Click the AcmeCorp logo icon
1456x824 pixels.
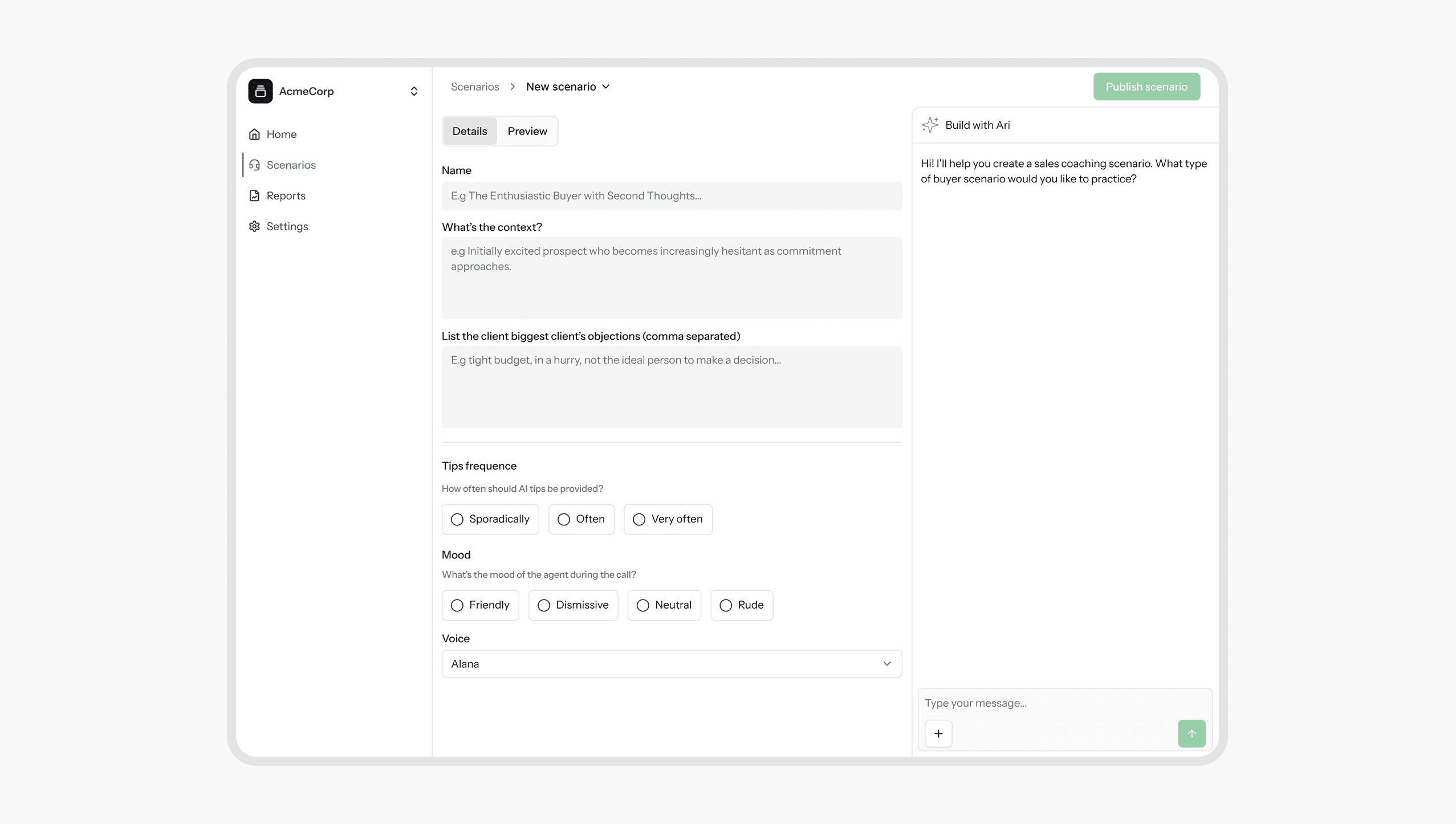click(x=260, y=91)
